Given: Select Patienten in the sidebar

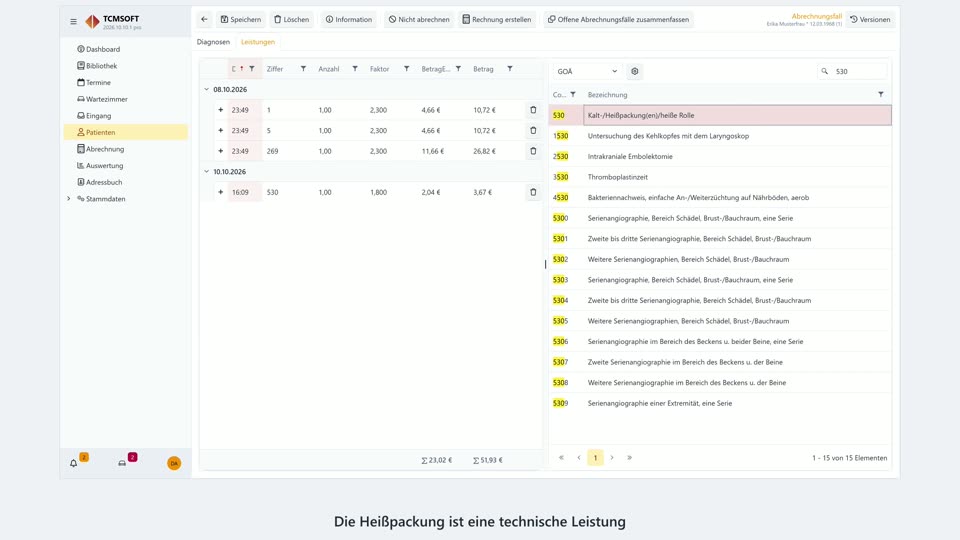Looking at the screenshot, I should pyautogui.click(x=126, y=132).
